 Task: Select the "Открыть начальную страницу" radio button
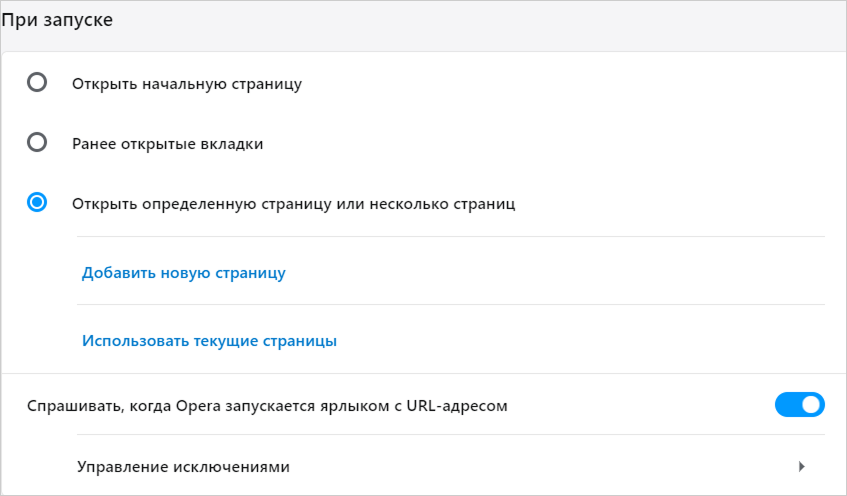(x=37, y=83)
